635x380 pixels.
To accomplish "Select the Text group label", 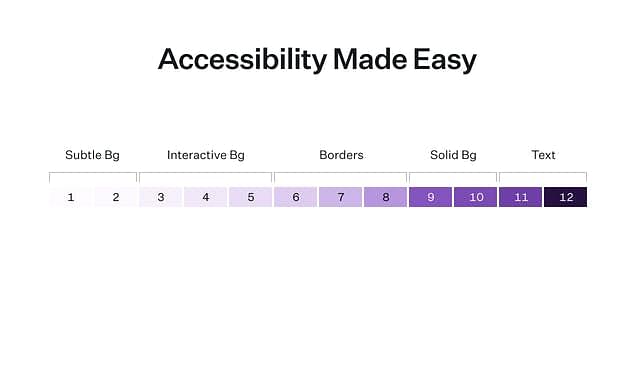I will point(543,155).
